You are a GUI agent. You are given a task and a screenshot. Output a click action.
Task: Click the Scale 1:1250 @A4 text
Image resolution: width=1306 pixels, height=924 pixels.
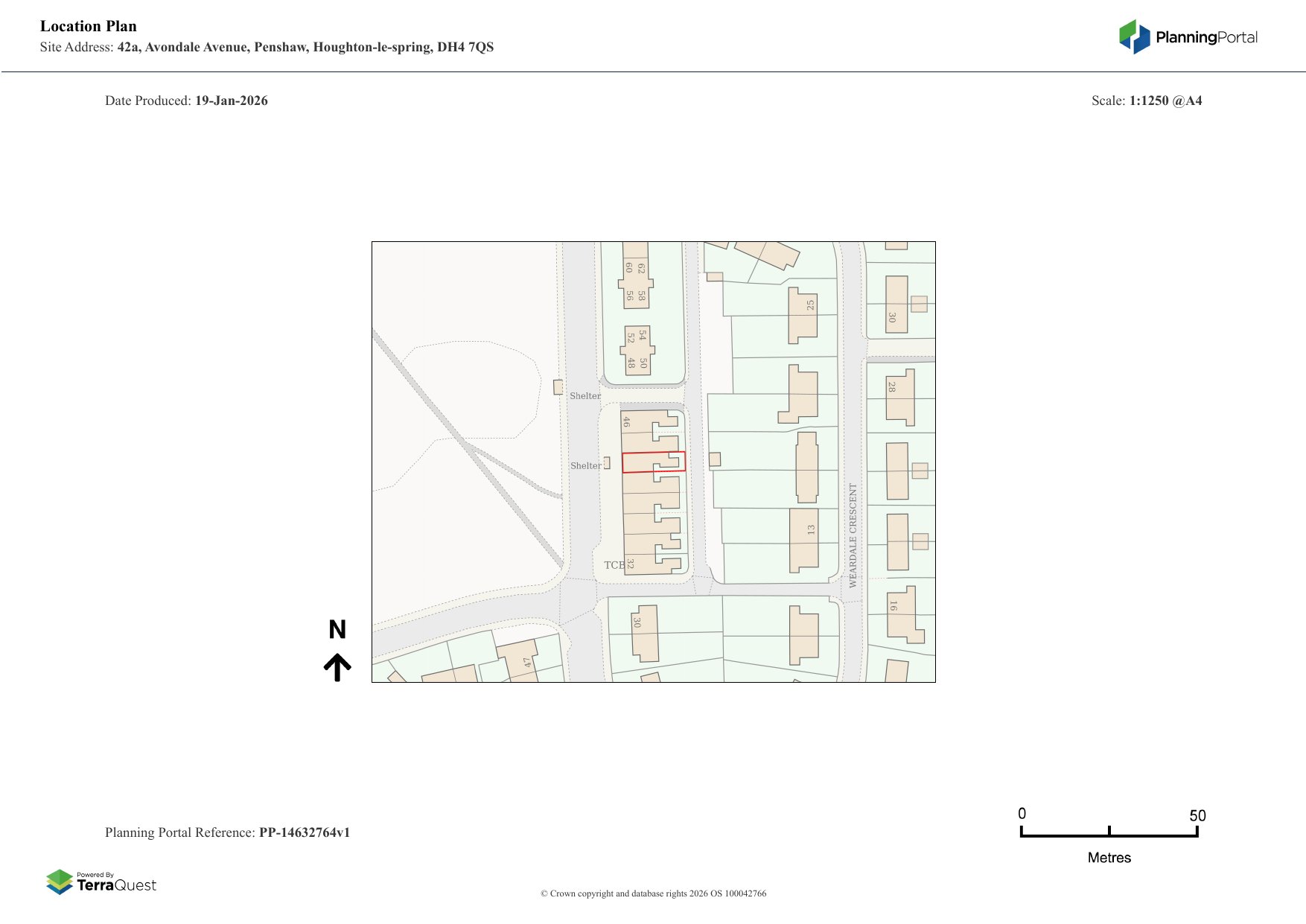(1147, 101)
